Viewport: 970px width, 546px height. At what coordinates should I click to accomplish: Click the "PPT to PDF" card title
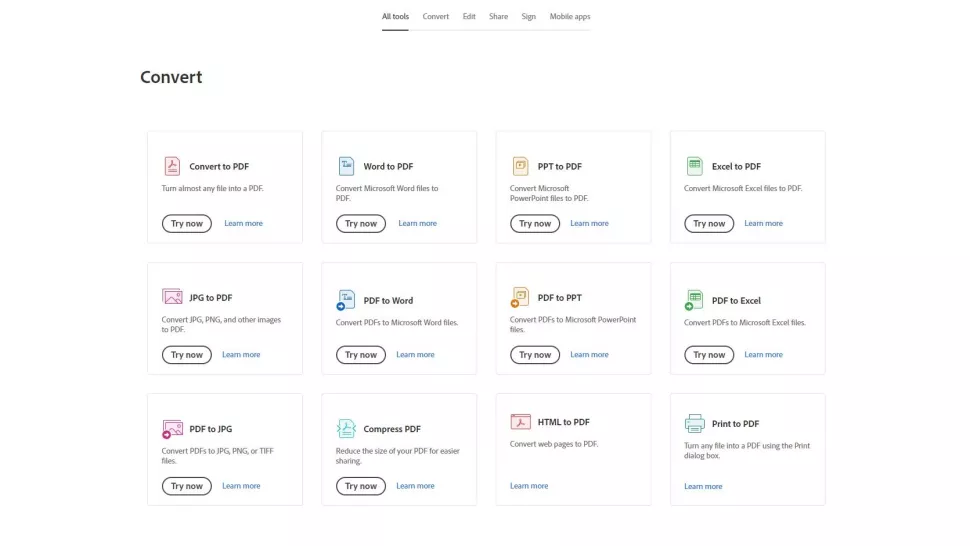point(560,166)
